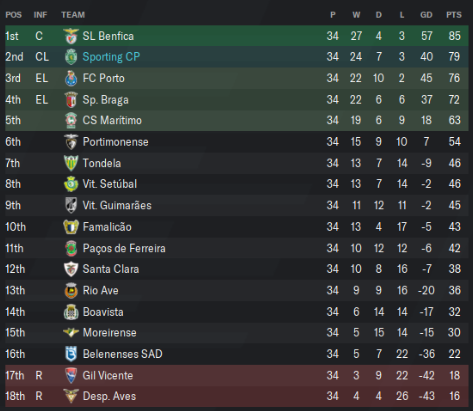
Task: Select the Vit. Guimarães table row
Action: click(237, 205)
